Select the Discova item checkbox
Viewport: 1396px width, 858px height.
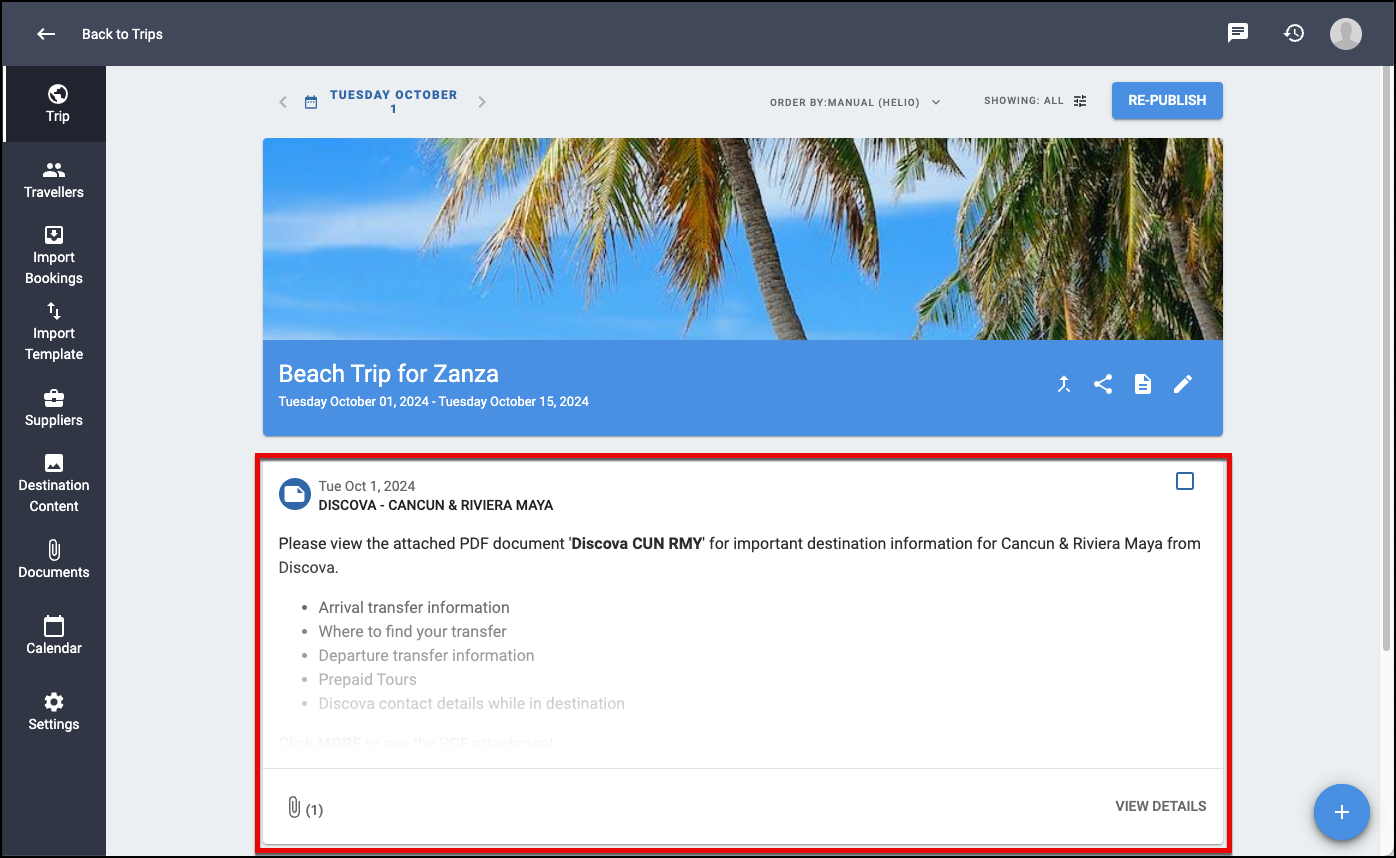coord(1185,481)
